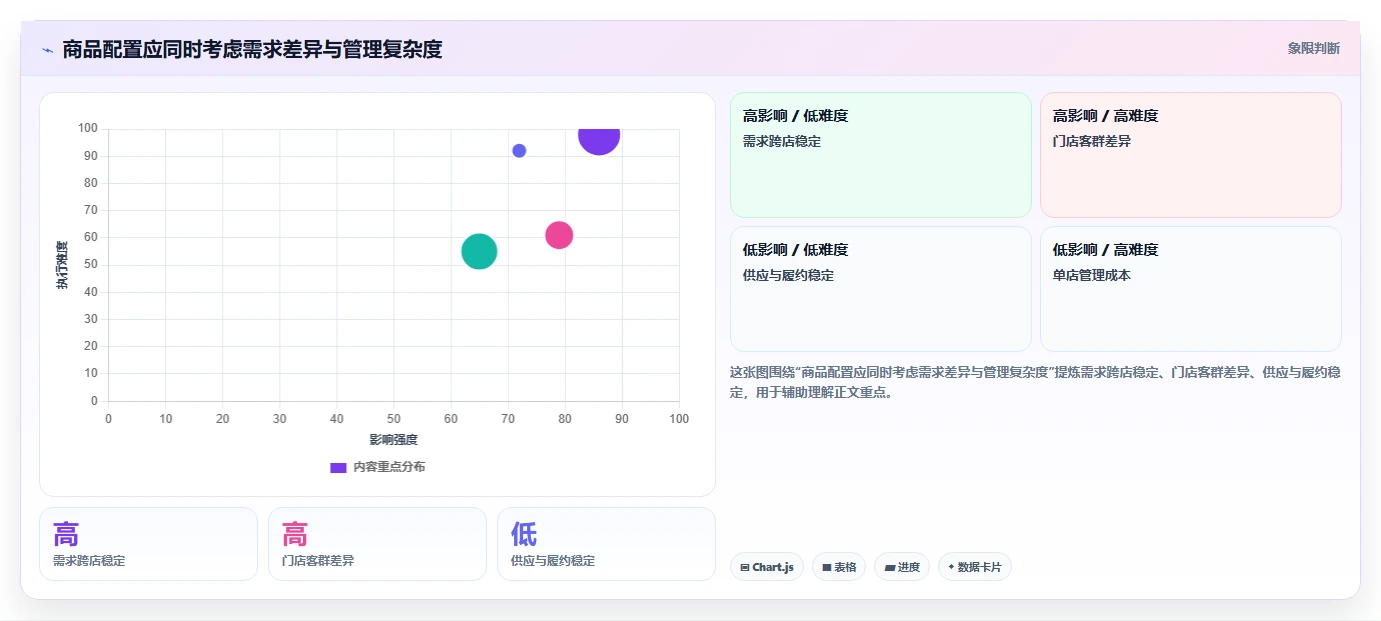Click 供应与履约稳定 text in quadrant card
This screenshot has height=621, width=1381.
(788, 276)
